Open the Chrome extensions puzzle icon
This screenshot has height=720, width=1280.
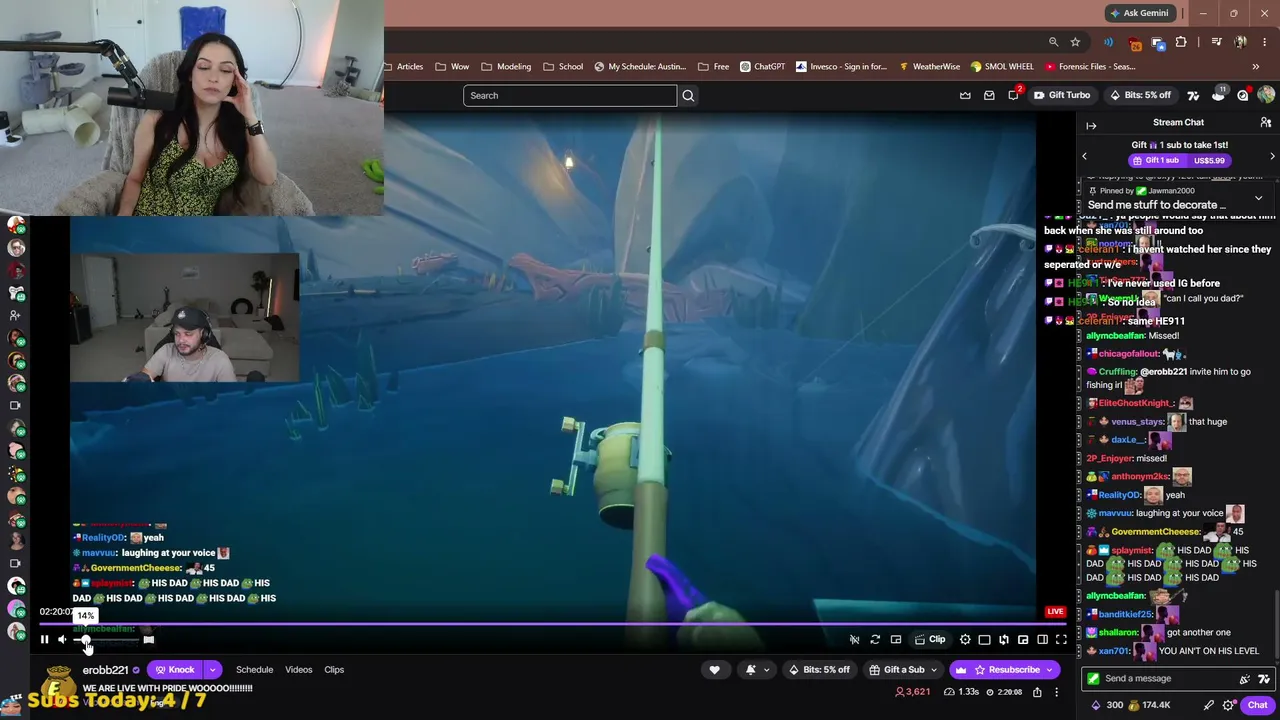(x=1181, y=42)
